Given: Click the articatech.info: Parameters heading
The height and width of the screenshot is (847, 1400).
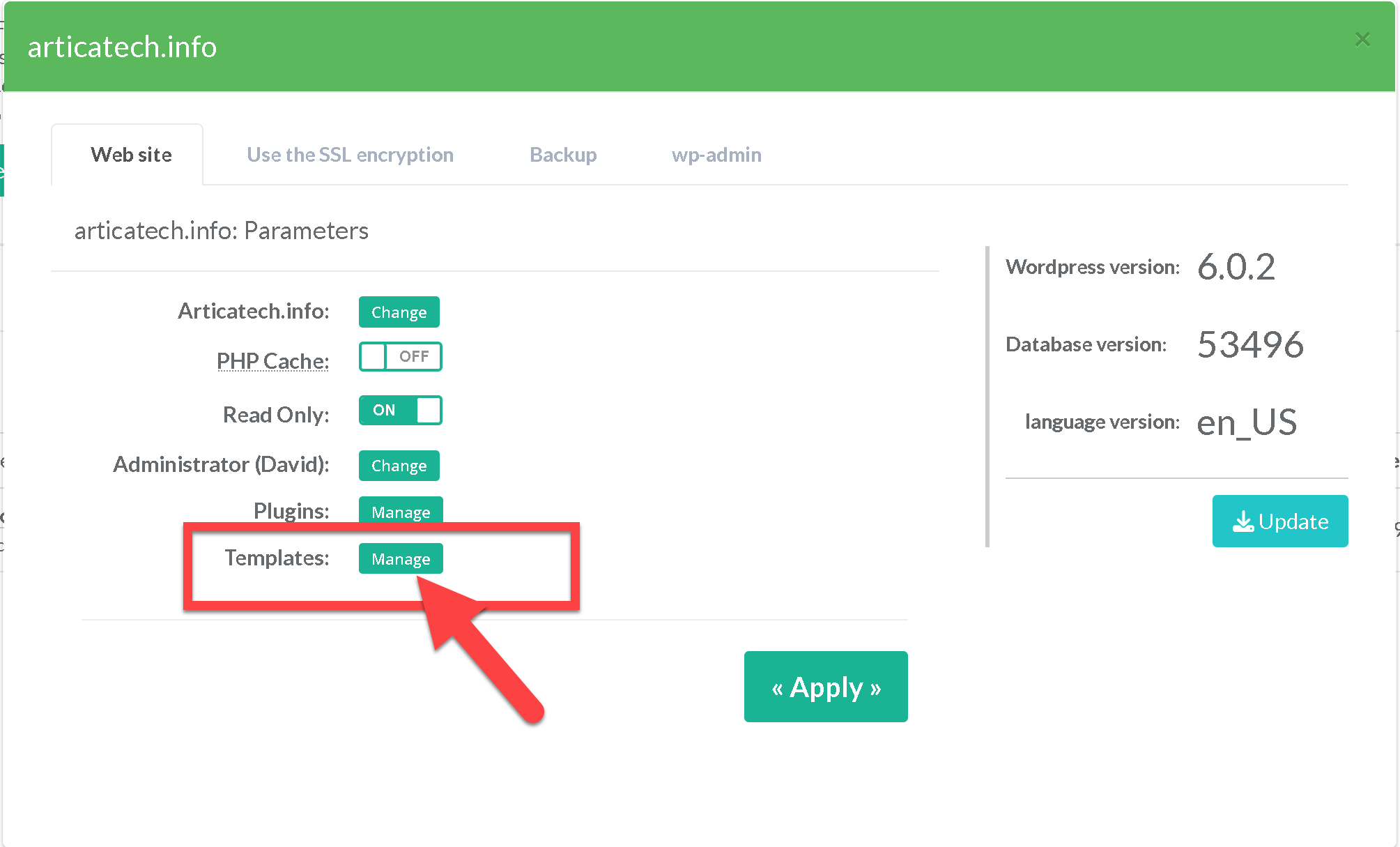Looking at the screenshot, I should (222, 231).
